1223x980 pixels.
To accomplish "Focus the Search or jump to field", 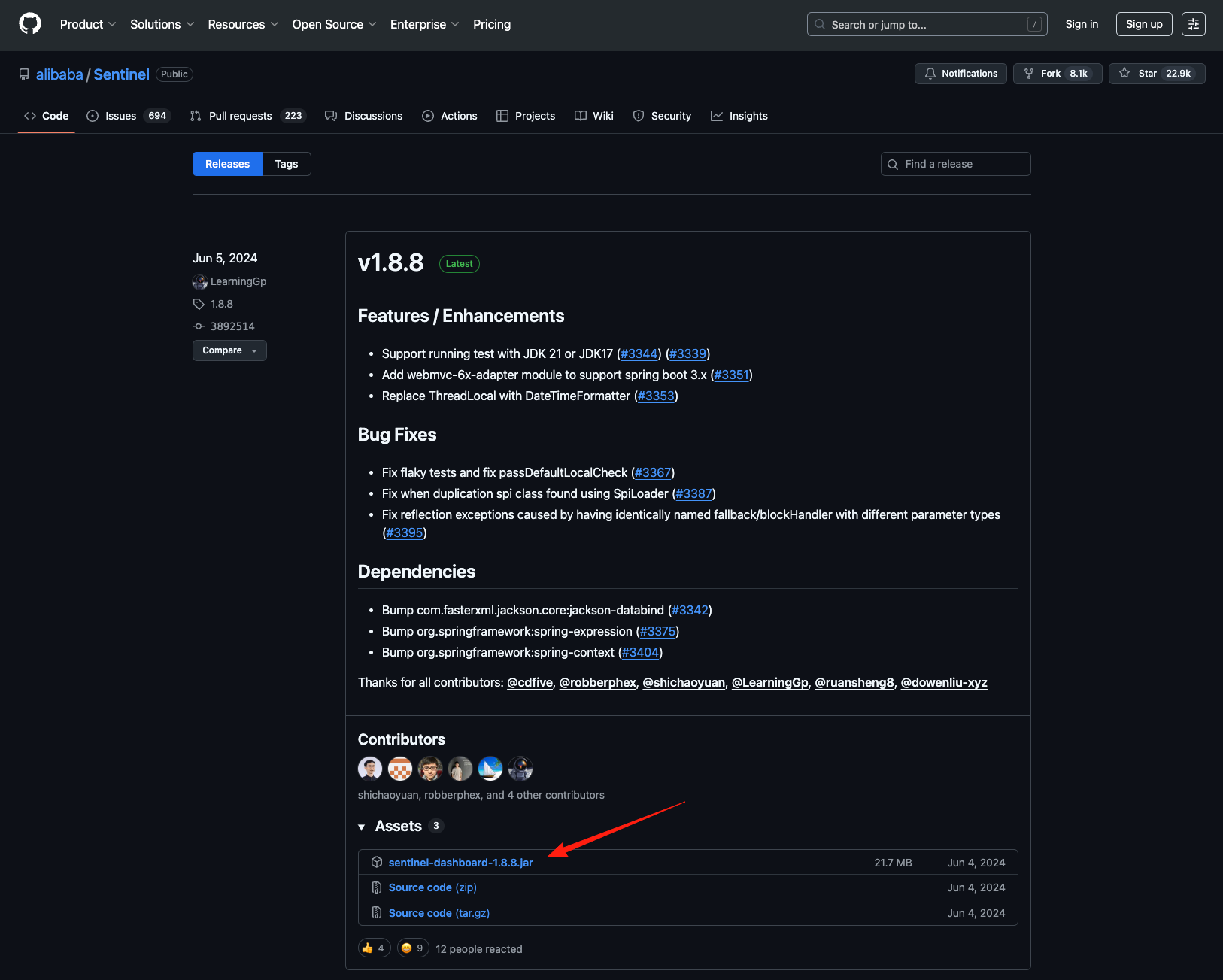I will [927, 24].
